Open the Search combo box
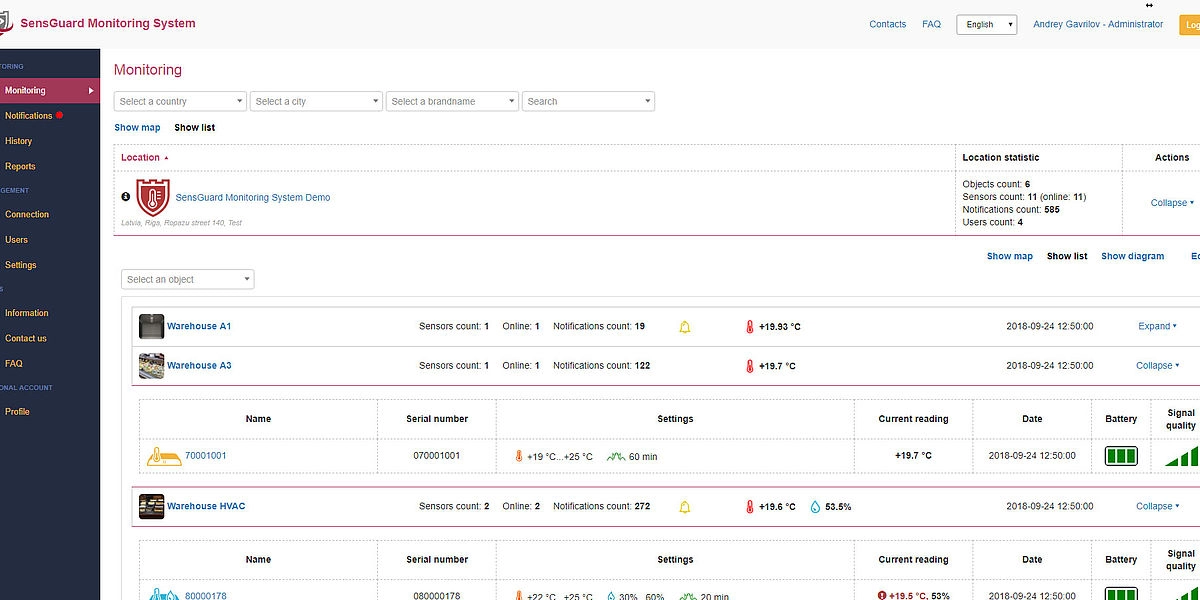The width and height of the screenshot is (1200, 600). (x=588, y=101)
